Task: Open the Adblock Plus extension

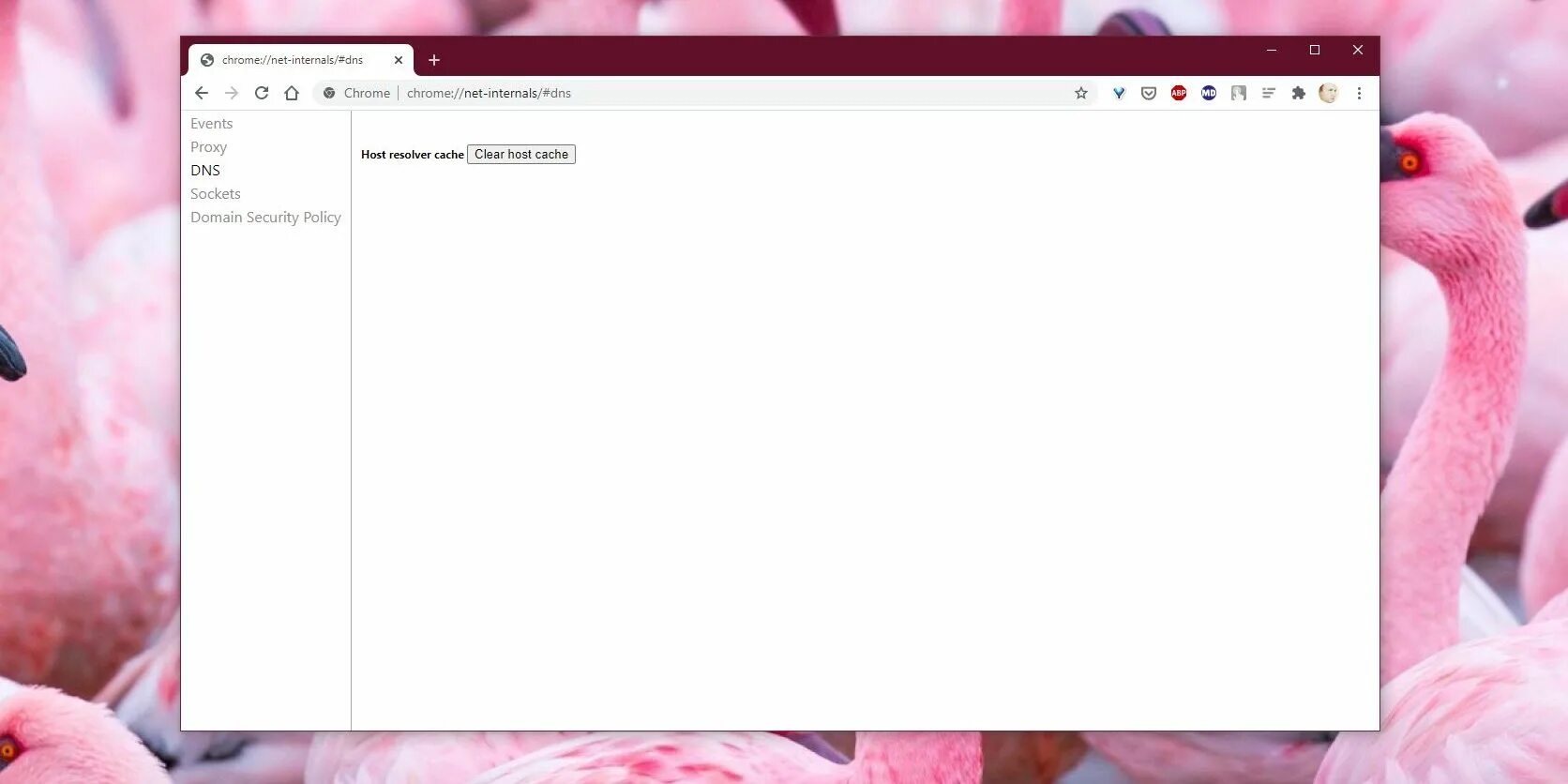Action: 1179,93
